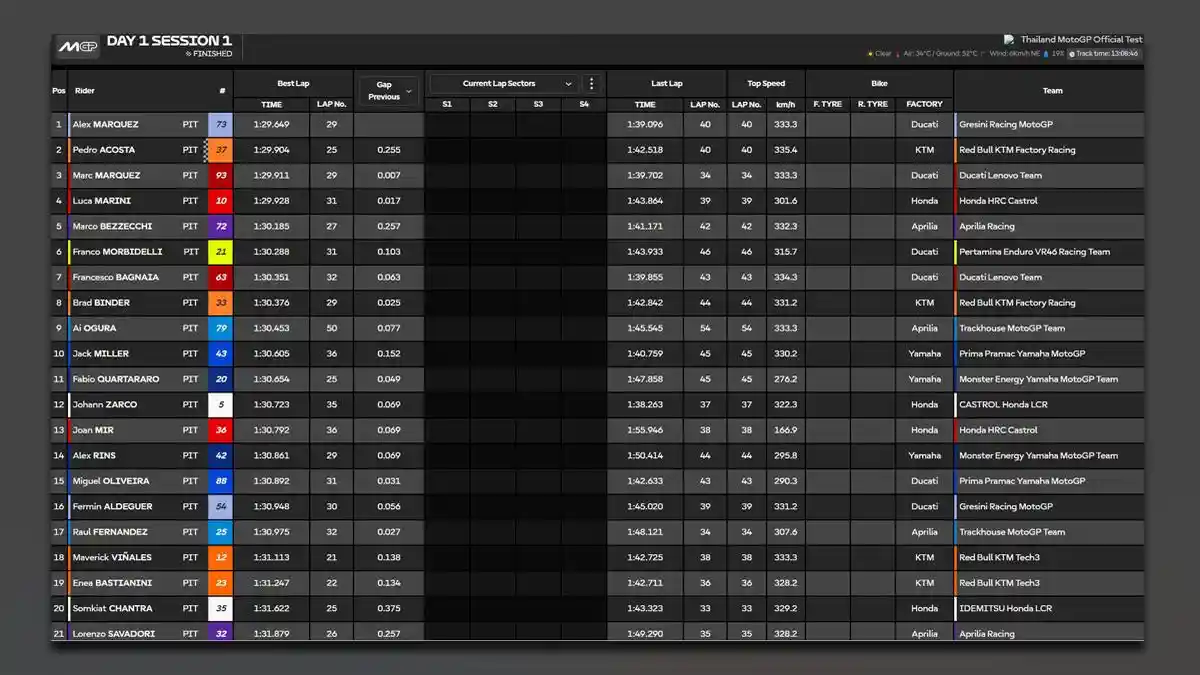Click the Rider column header

[84, 91]
